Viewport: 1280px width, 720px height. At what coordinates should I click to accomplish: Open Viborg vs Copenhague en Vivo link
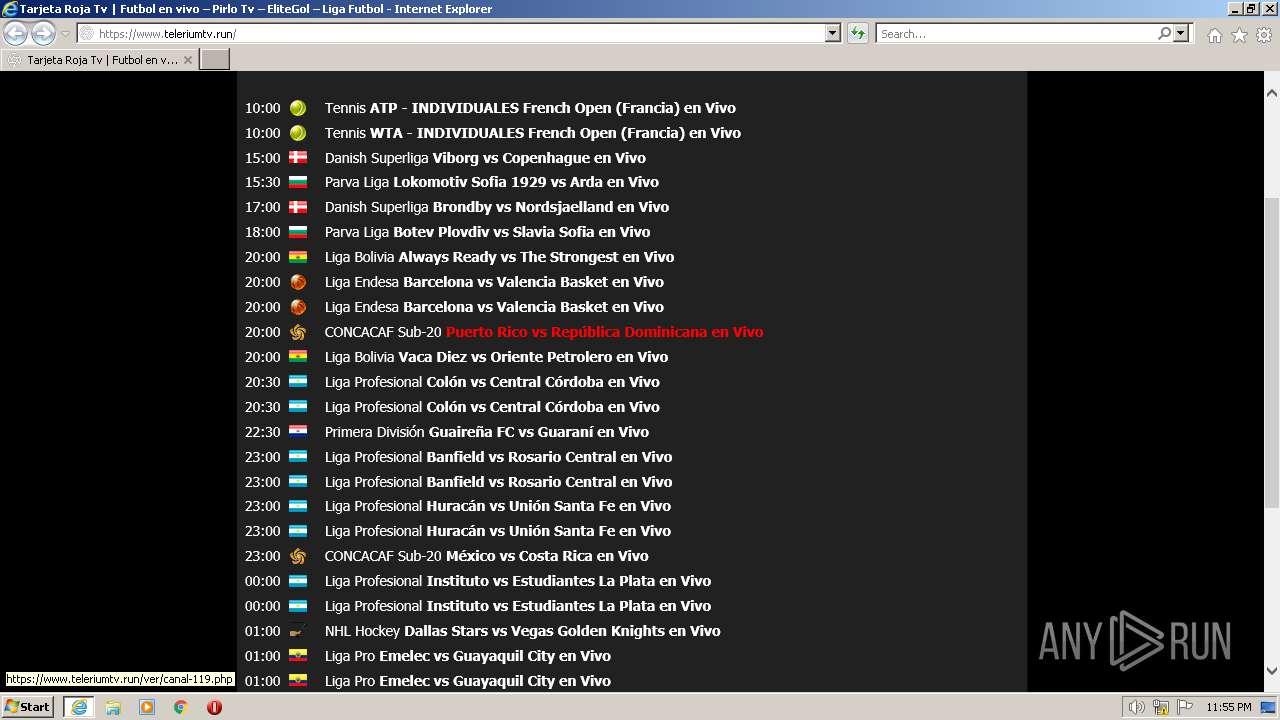(485, 157)
